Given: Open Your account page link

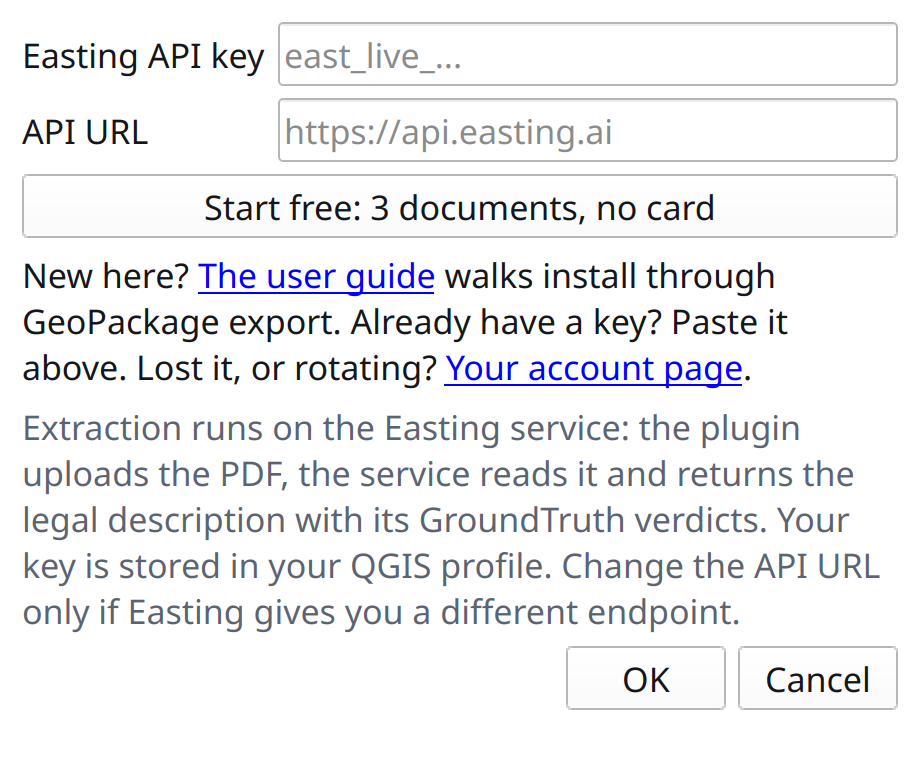Looking at the screenshot, I should coord(593,368).
